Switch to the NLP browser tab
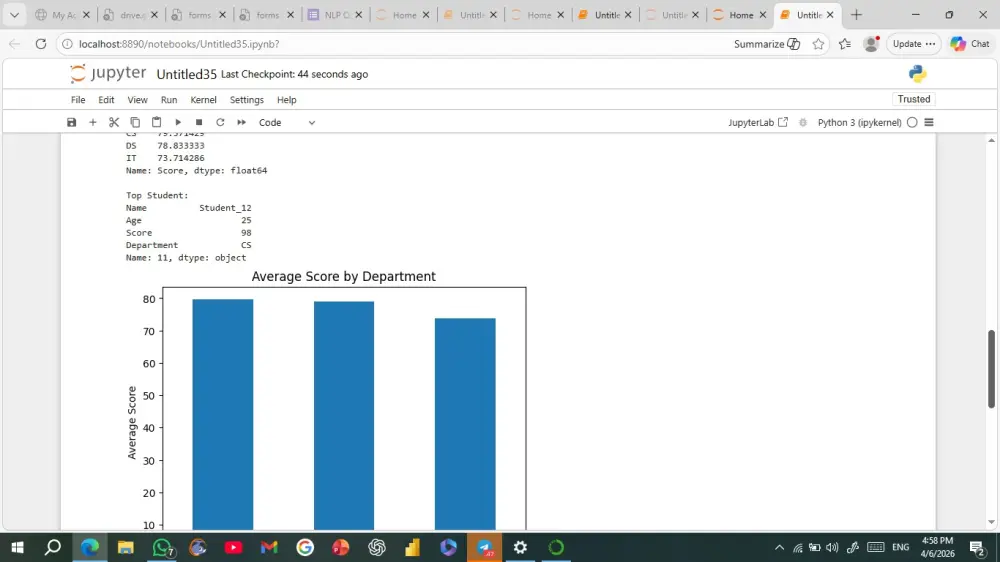1000x562 pixels. click(336, 15)
